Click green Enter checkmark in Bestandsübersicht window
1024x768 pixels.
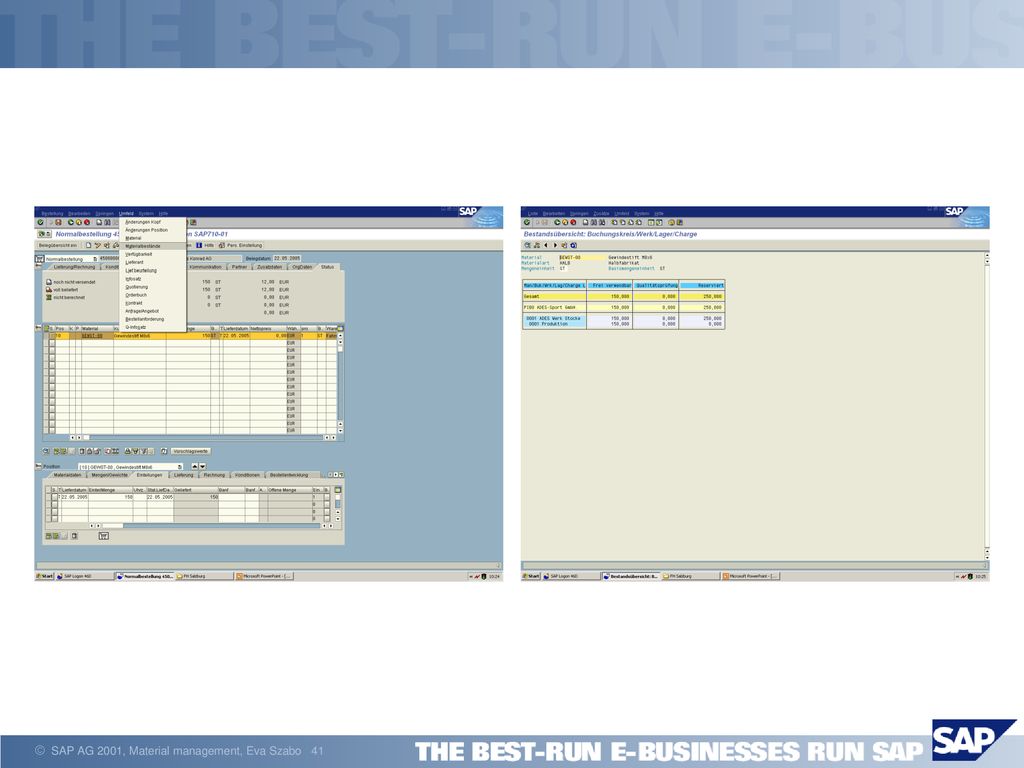point(527,223)
